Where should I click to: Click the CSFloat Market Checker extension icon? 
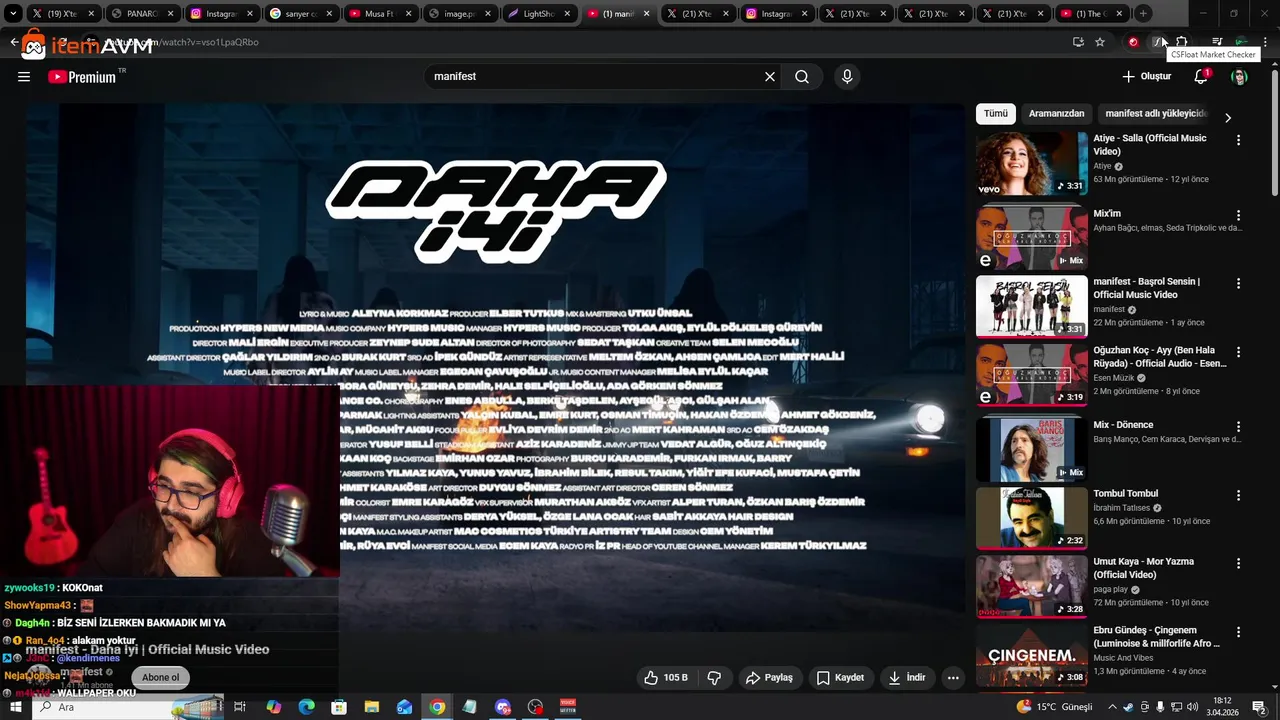click(1158, 42)
